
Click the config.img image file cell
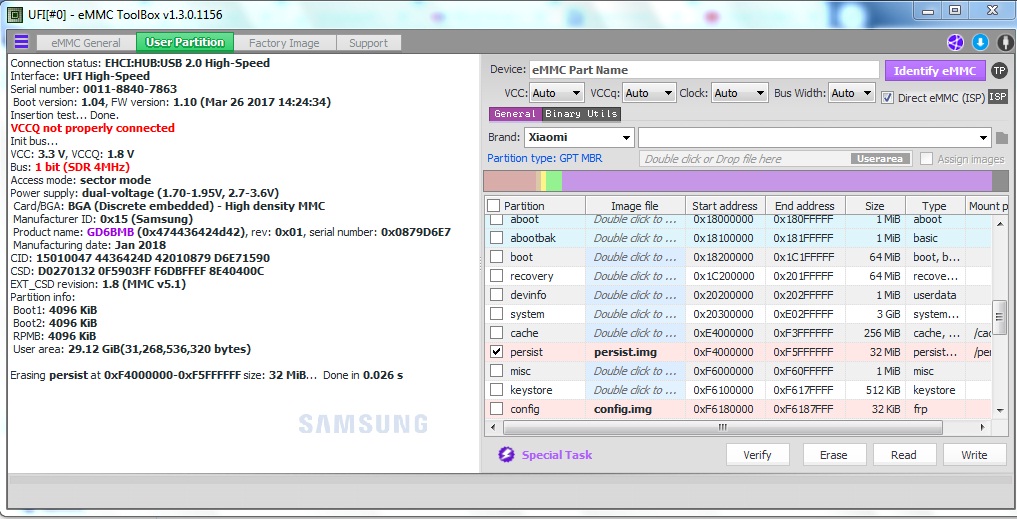coord(635,409)
